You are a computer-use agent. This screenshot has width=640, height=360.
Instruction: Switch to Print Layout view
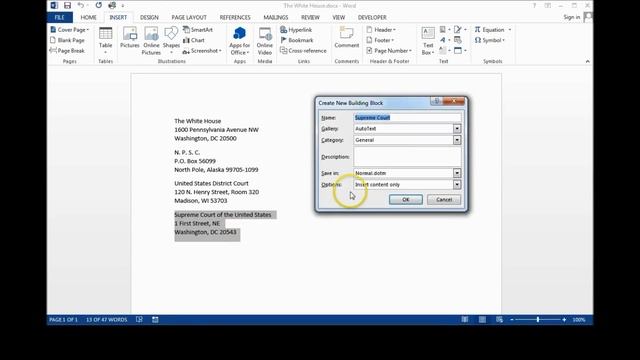tap(482, 320)
